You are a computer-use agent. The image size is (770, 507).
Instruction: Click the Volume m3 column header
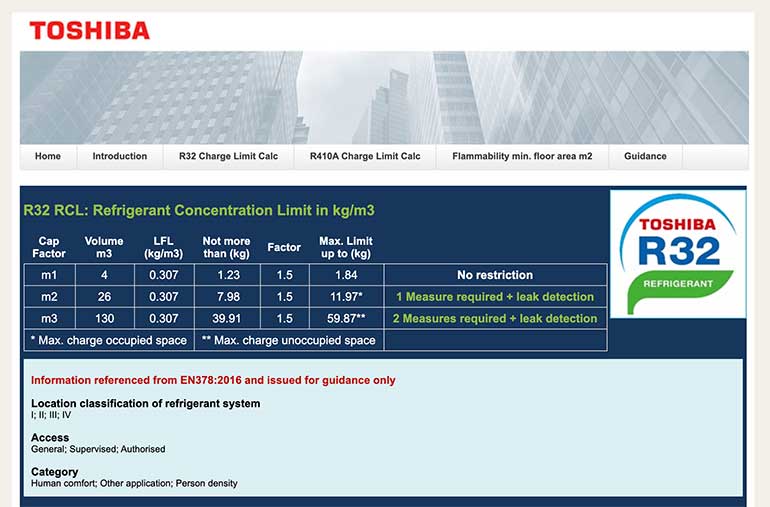pos(104,247)
